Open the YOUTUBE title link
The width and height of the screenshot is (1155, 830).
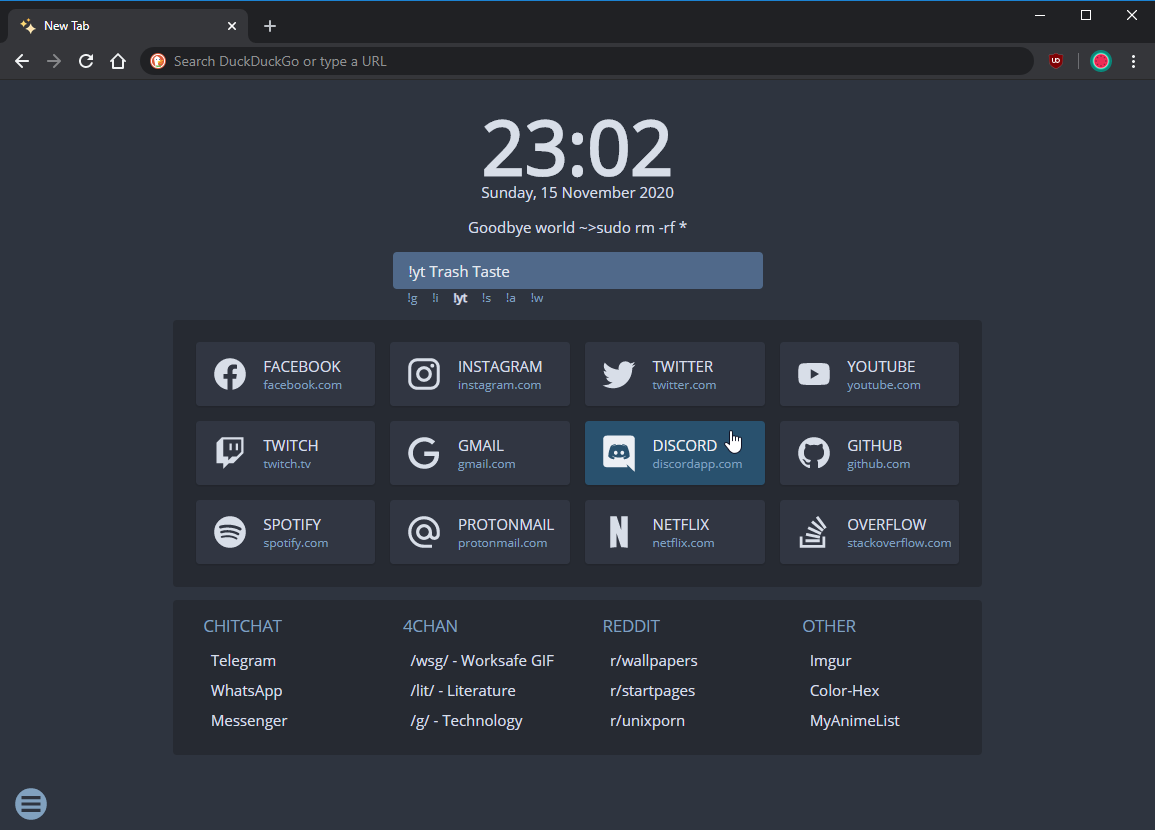(881, 367)
